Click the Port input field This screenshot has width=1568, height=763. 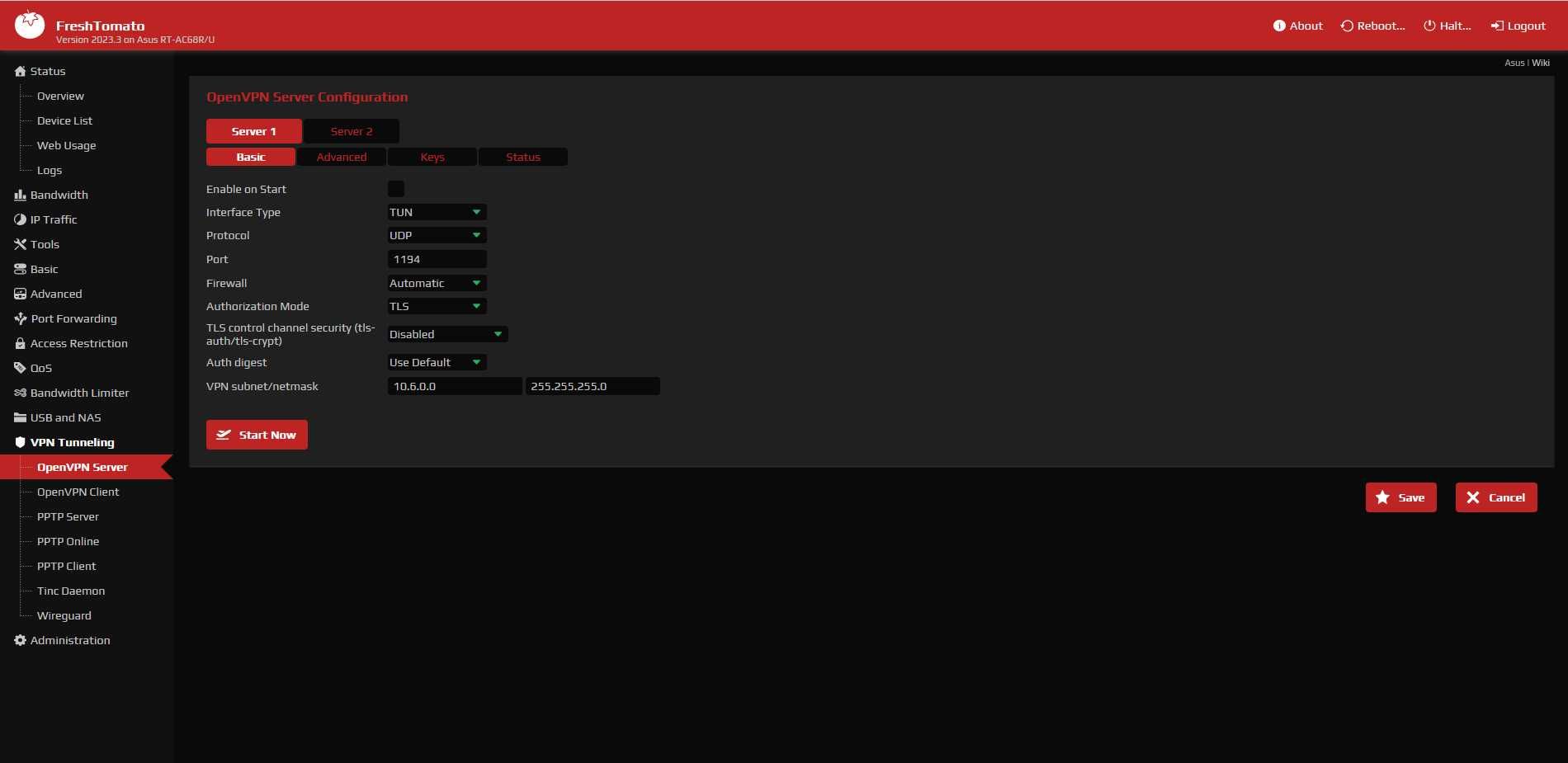437,259
